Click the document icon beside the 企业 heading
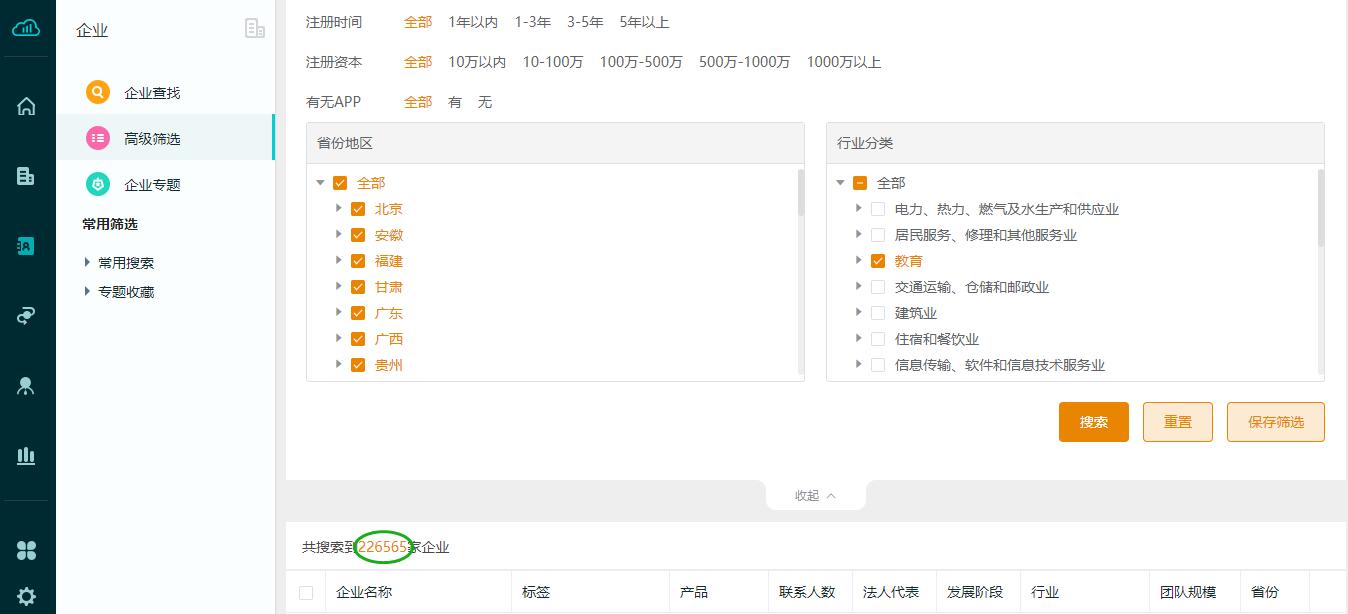Image resolution: width=1348 pixels, height=614 pixels. (x=255, y=30)
